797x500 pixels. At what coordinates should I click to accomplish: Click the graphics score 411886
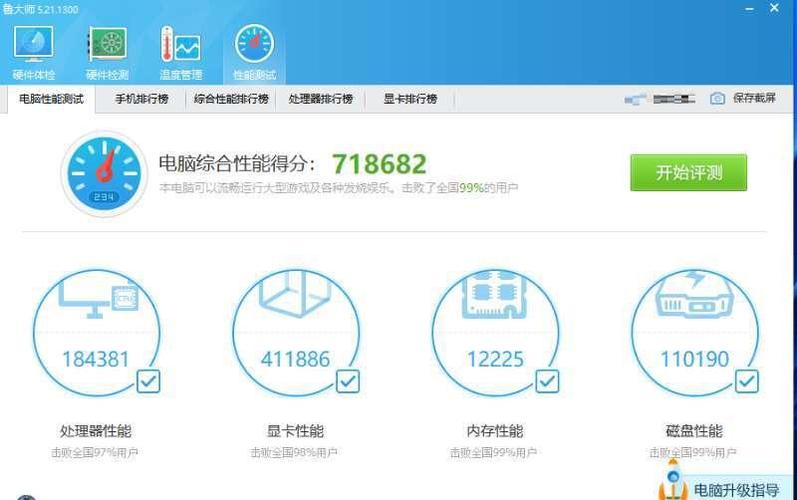(295, 359)
